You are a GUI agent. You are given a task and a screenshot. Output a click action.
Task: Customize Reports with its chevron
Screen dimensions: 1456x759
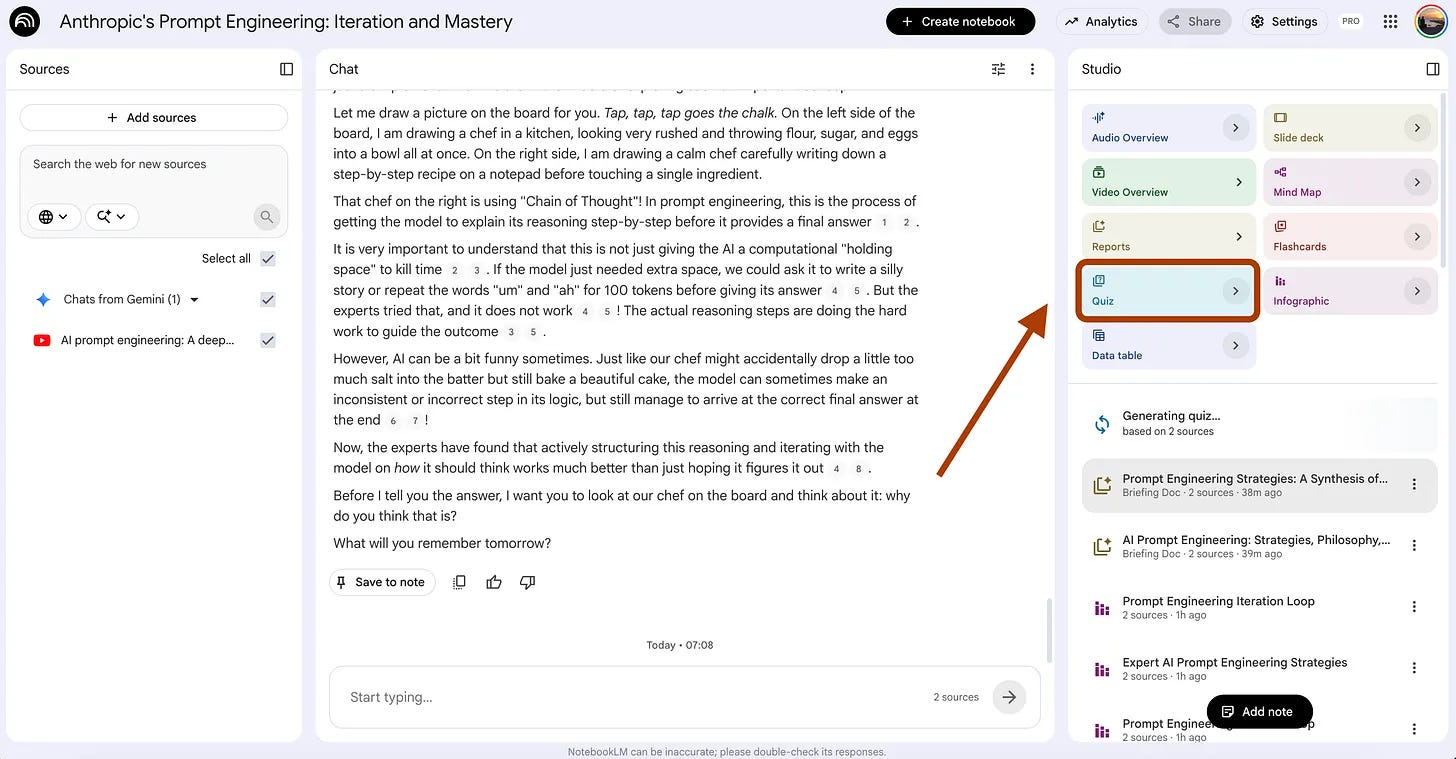[1238, 237]
